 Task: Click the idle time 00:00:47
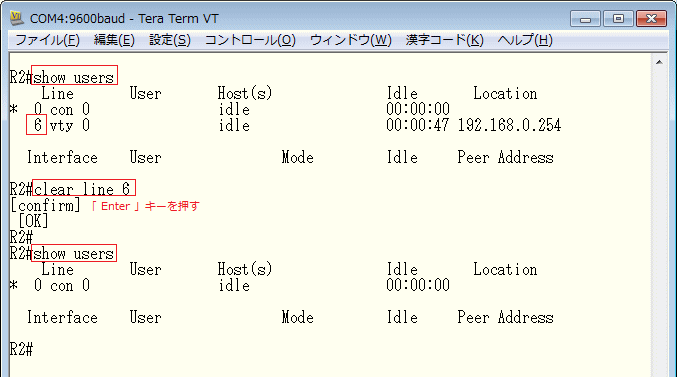click(x=418, y=125)
